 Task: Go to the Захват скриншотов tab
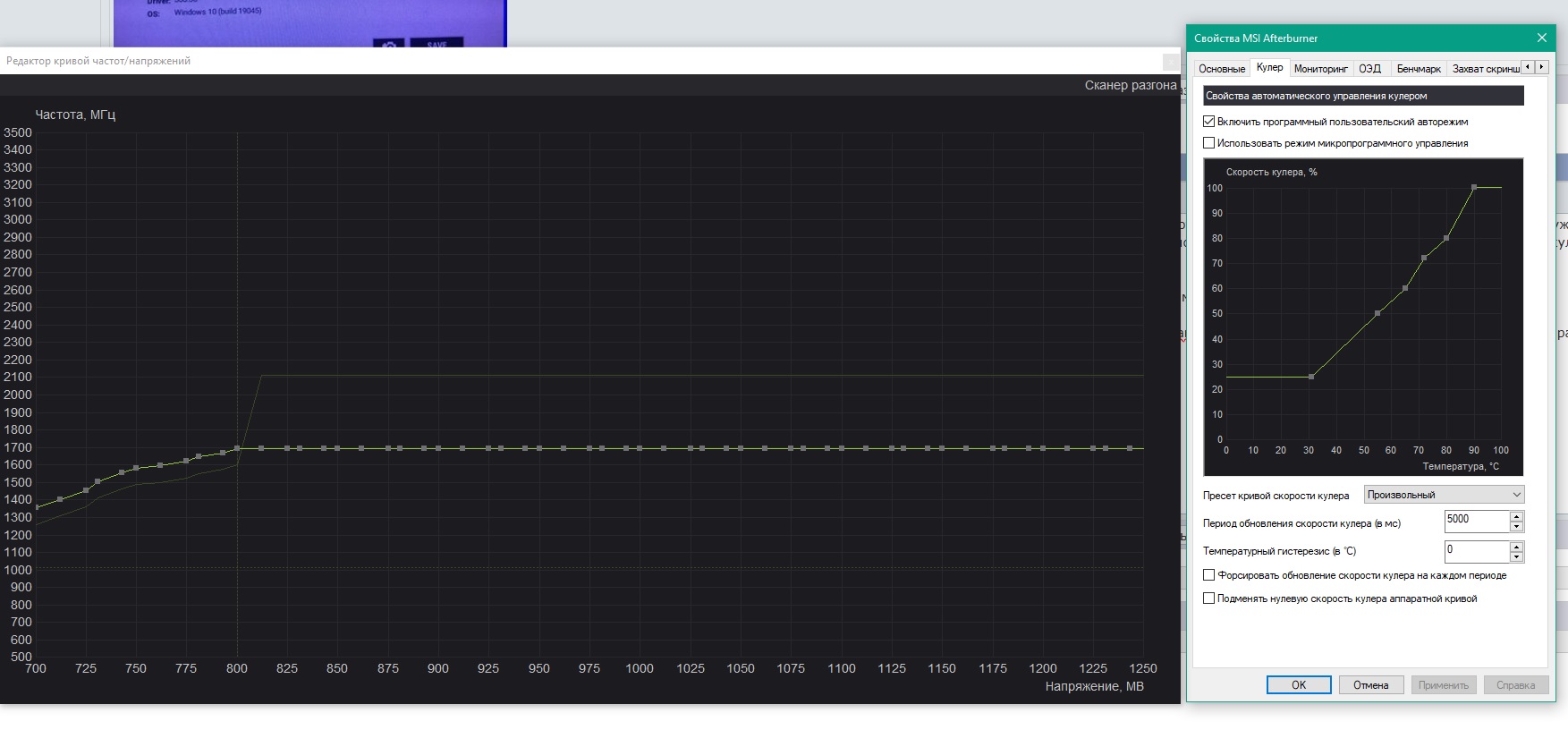point(1485,69)
